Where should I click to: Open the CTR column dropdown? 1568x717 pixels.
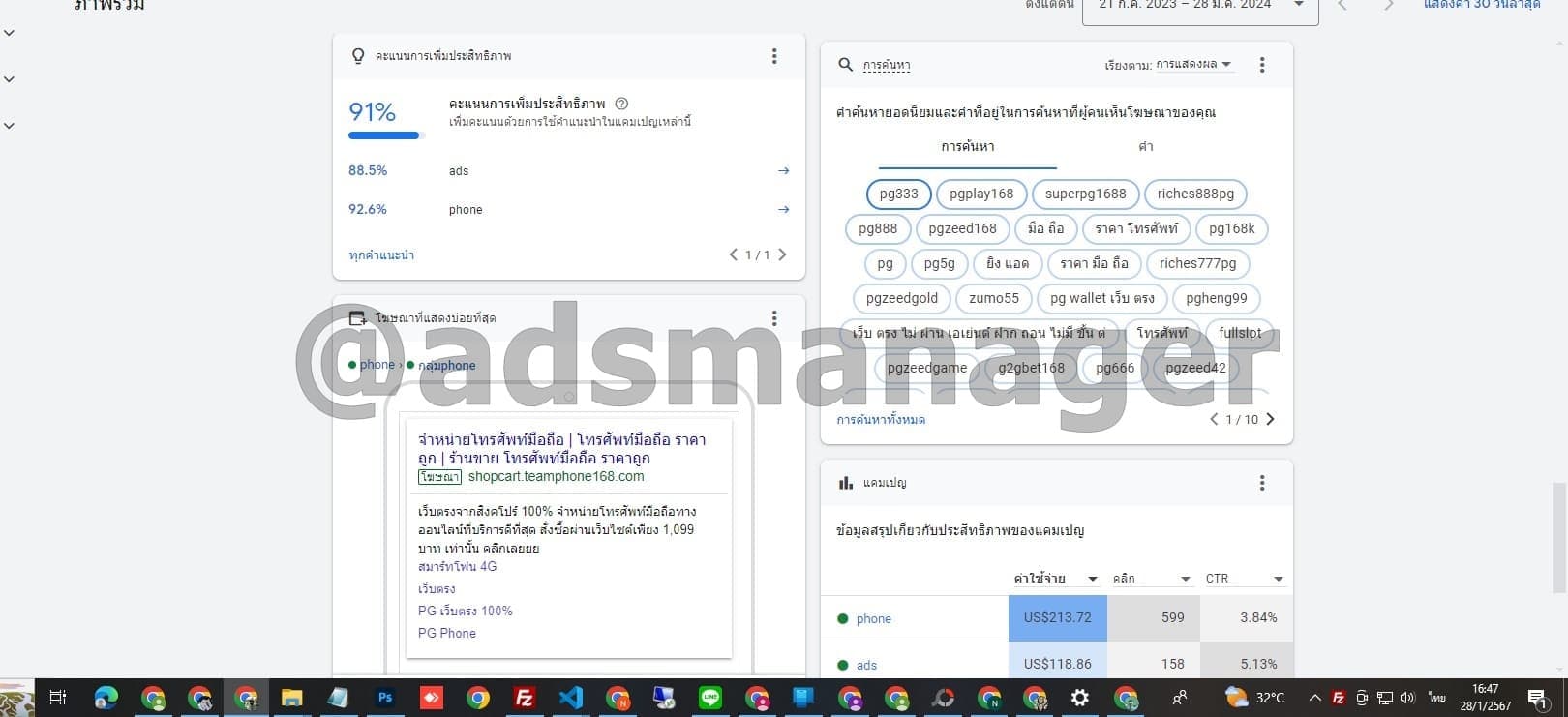pyautogui.click(x=1278, y=579)
